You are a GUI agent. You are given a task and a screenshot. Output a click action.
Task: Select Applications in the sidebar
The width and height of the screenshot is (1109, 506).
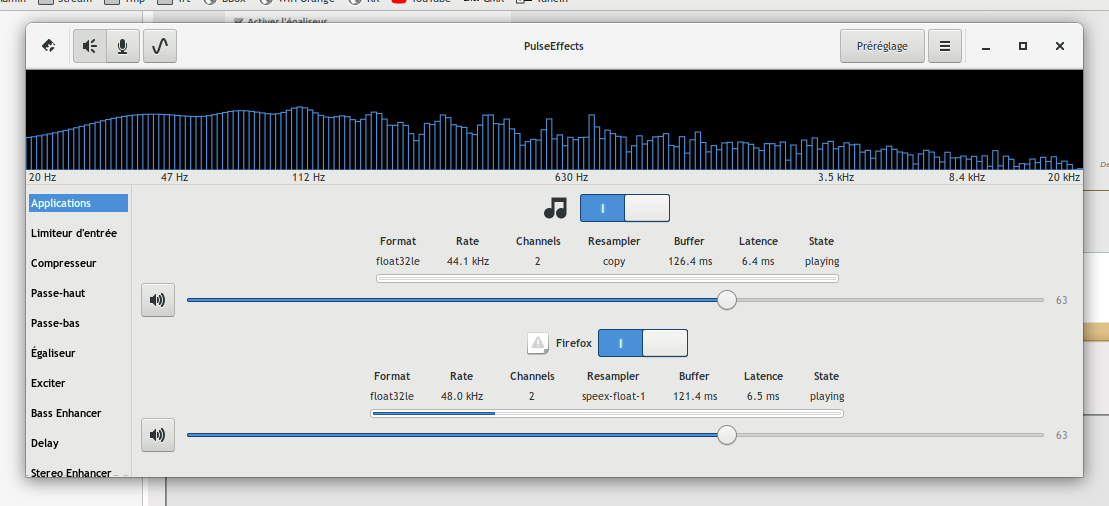[x=79, y=203]
